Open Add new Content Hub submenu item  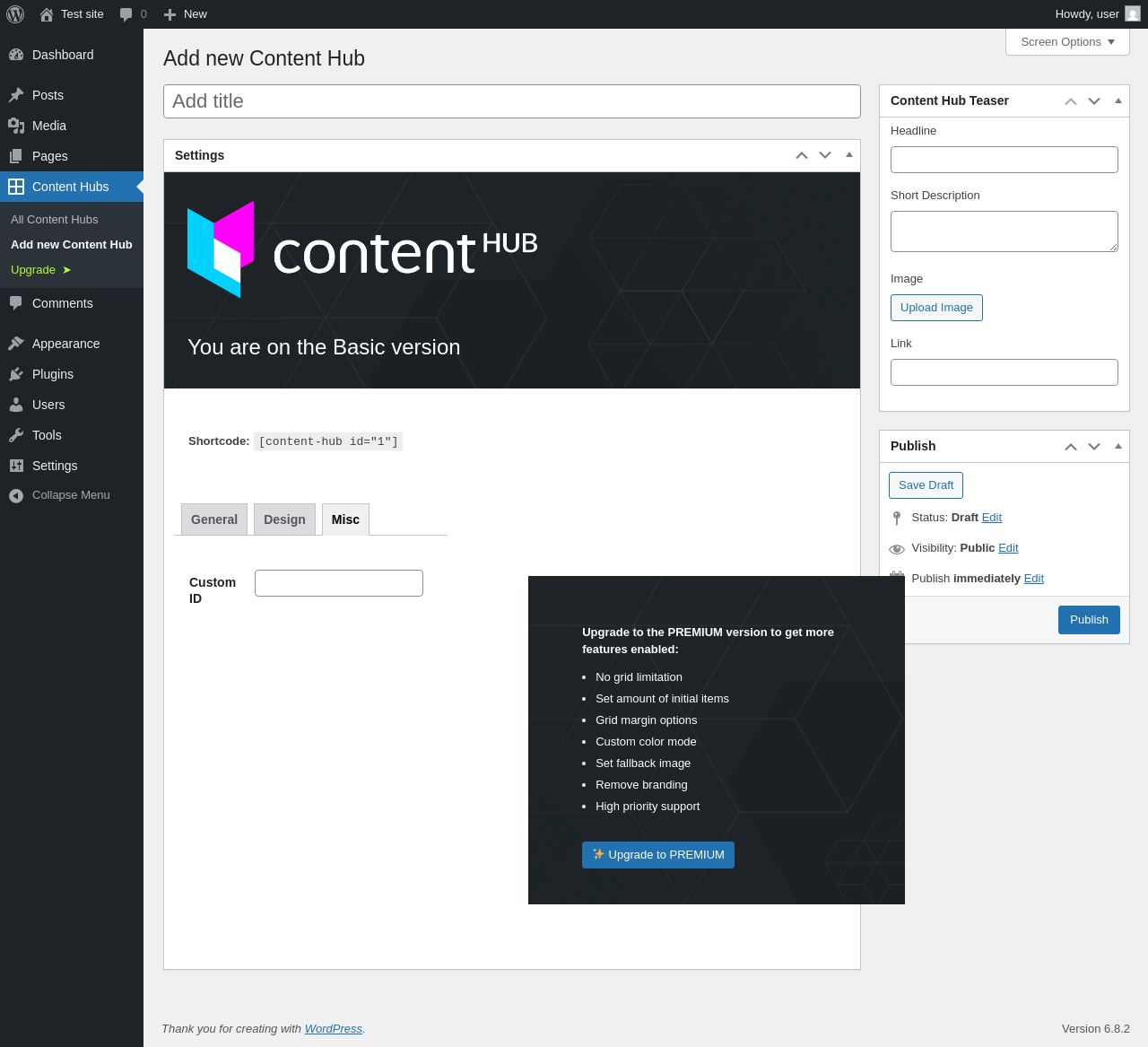click(72, 245)
